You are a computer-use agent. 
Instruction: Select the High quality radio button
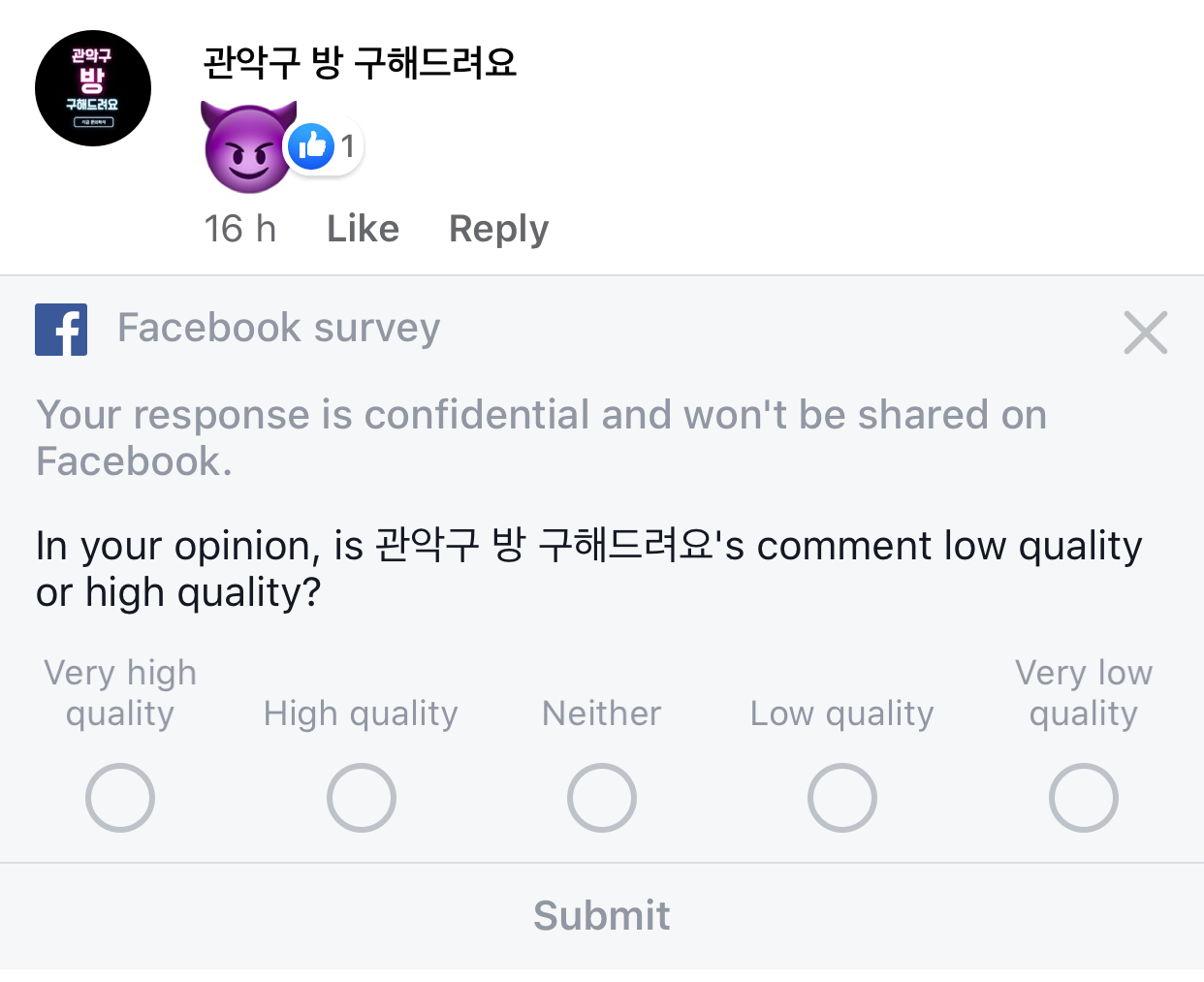(362, 798)
